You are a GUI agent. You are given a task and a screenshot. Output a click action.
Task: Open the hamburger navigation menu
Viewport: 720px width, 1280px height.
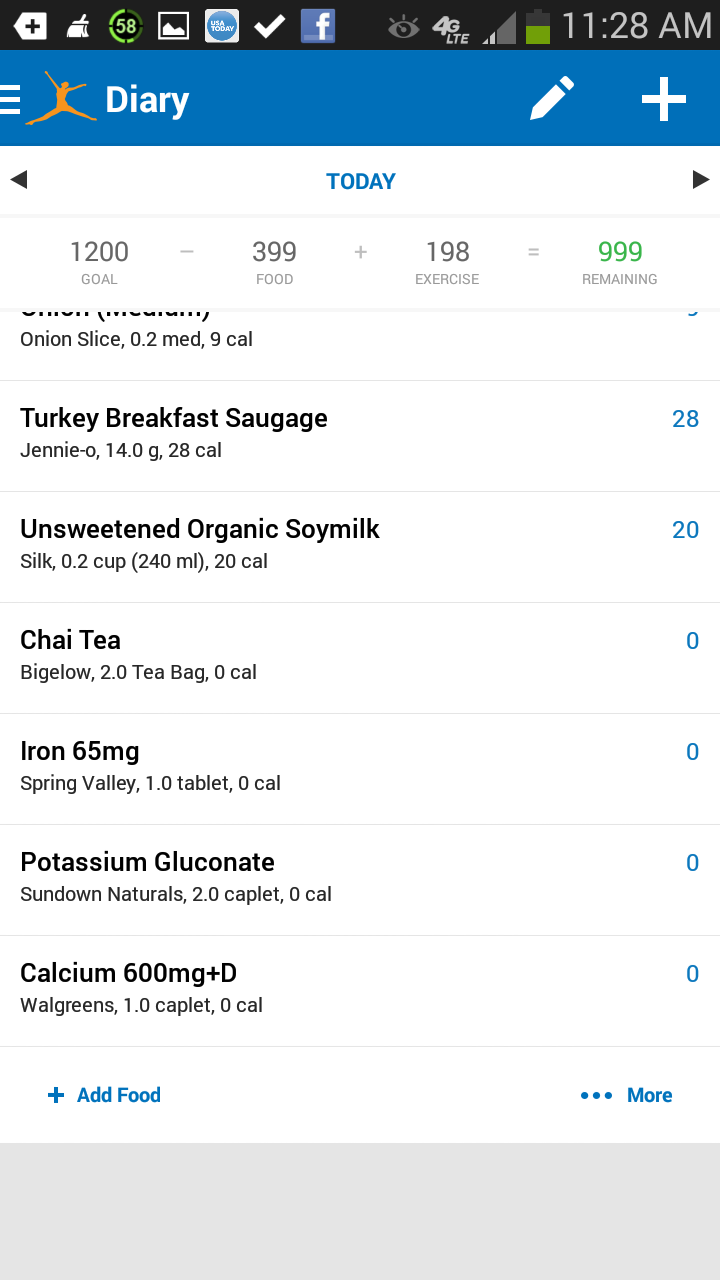[x=11, y=100]
